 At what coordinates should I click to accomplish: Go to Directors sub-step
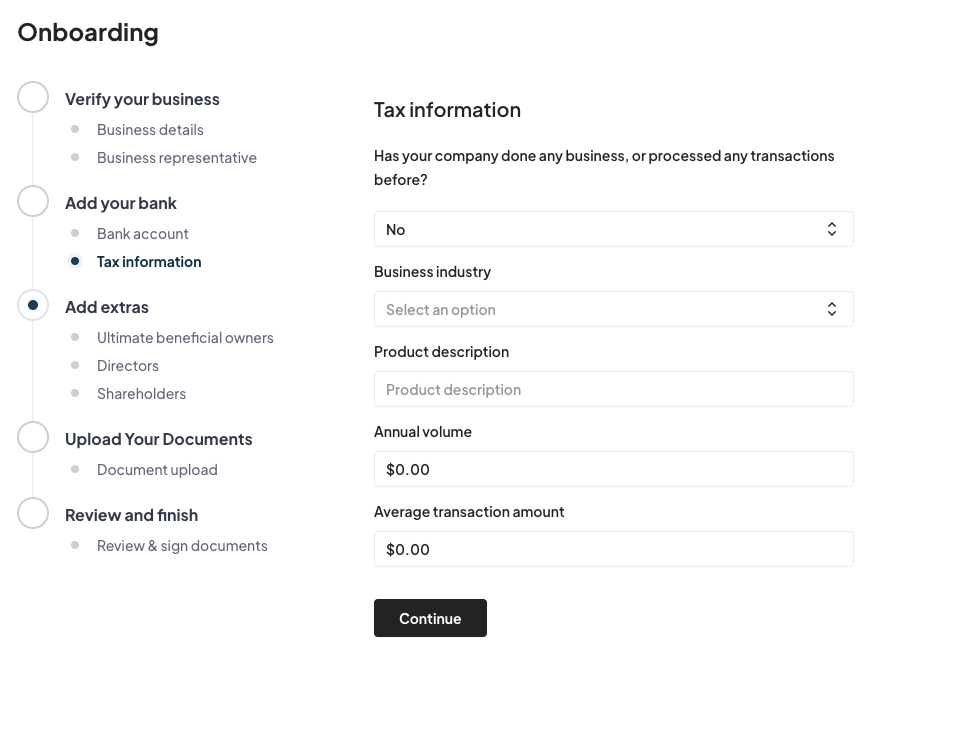tap(128, 366)
